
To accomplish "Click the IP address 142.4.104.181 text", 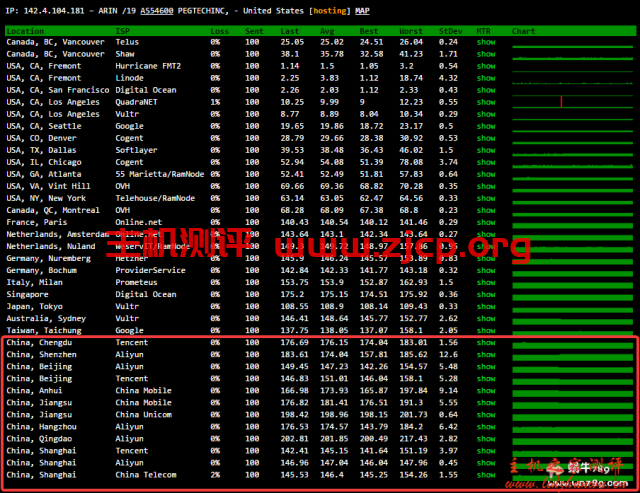I will (x=54, y=11).
